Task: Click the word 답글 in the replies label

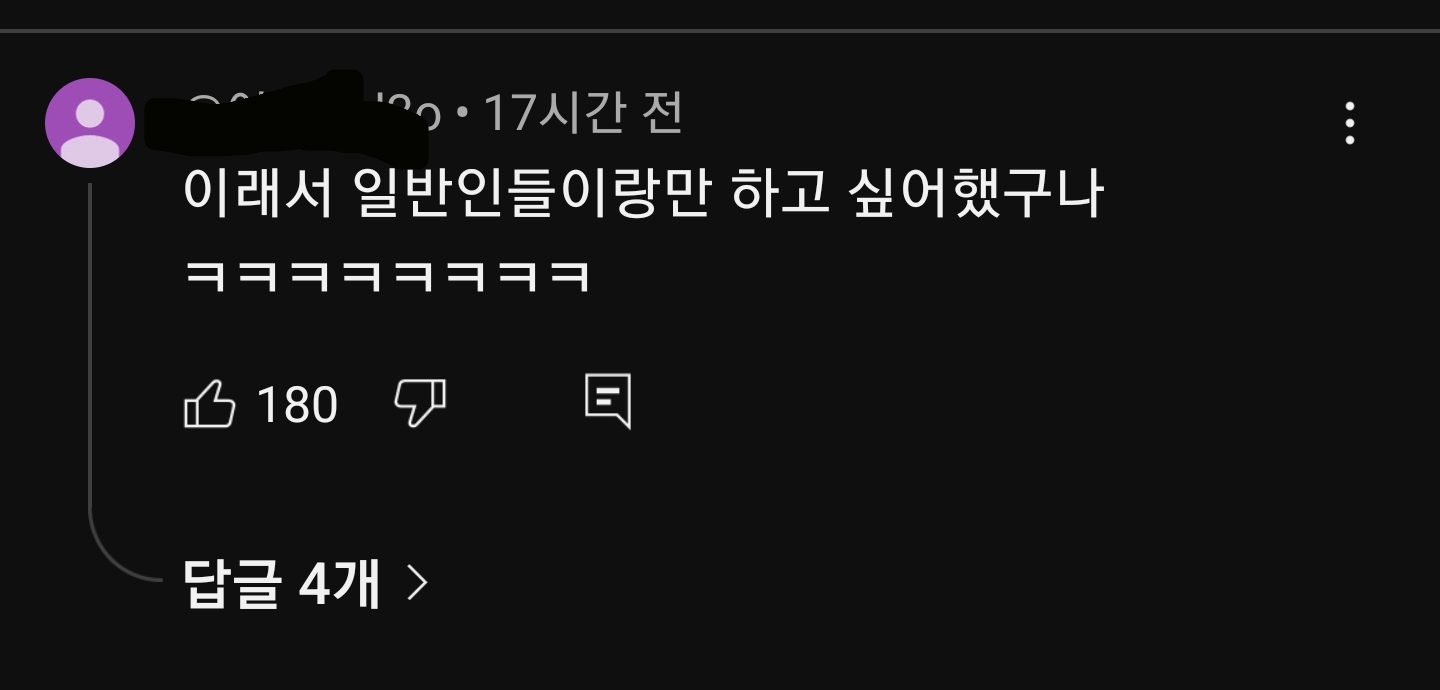Action: coord(231,583)
